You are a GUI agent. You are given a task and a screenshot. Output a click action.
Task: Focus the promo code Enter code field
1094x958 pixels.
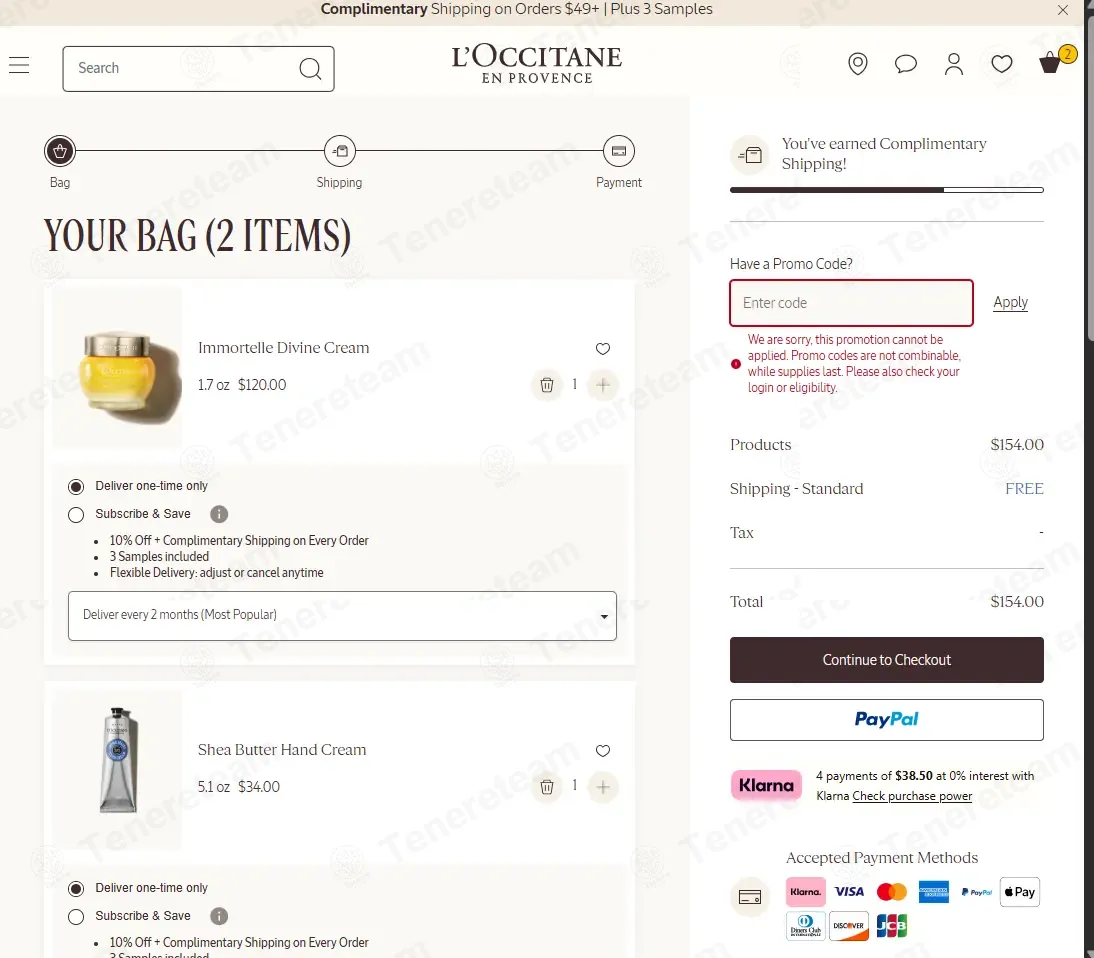[x=851, y=303]
